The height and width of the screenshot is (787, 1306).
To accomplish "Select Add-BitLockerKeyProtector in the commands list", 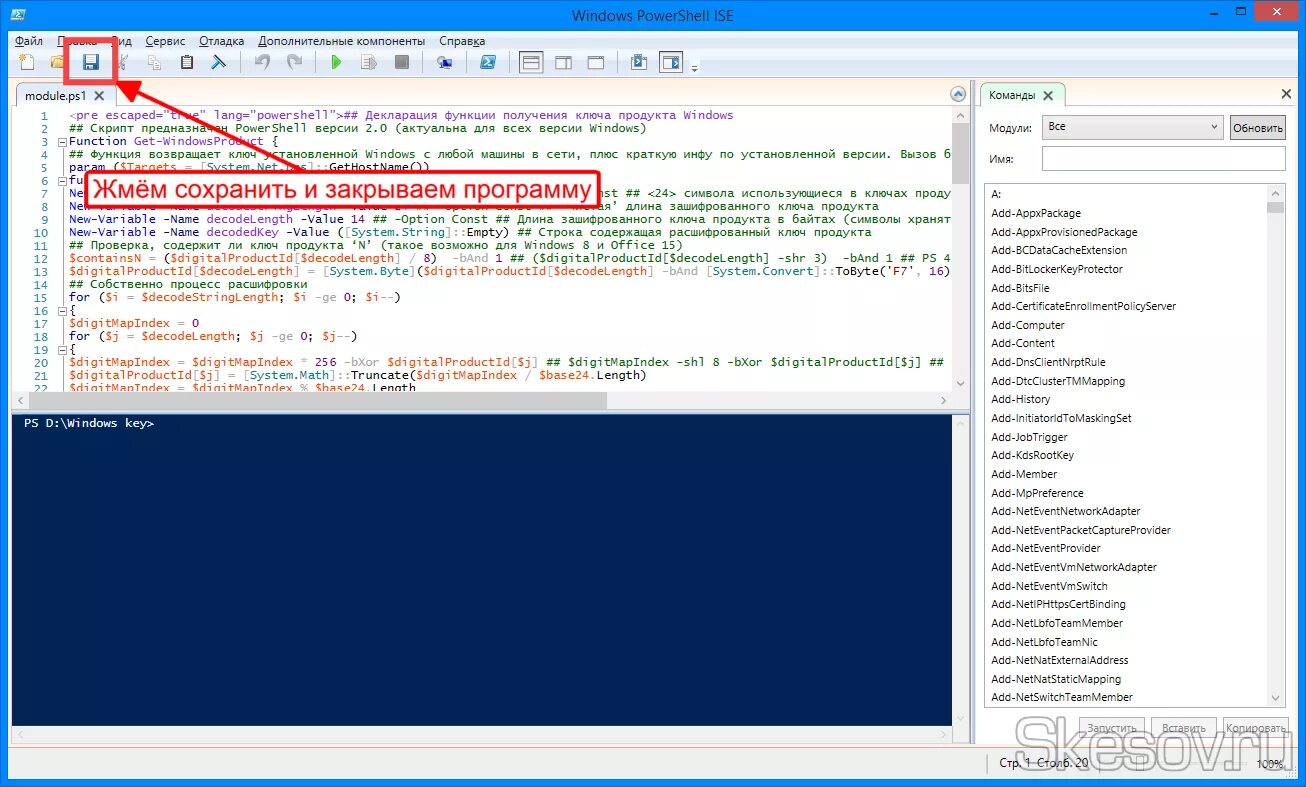I will click(1057, 269).
